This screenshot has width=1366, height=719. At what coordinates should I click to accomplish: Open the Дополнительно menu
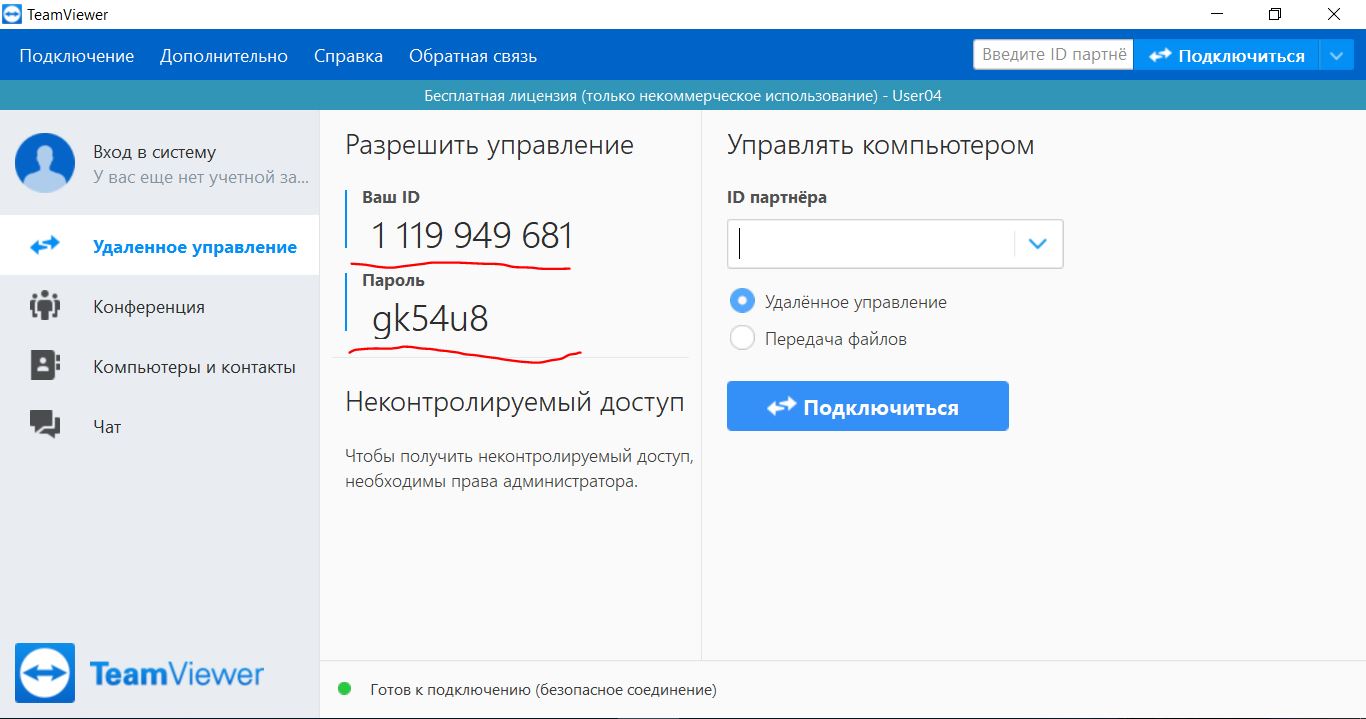pos(224,56)
